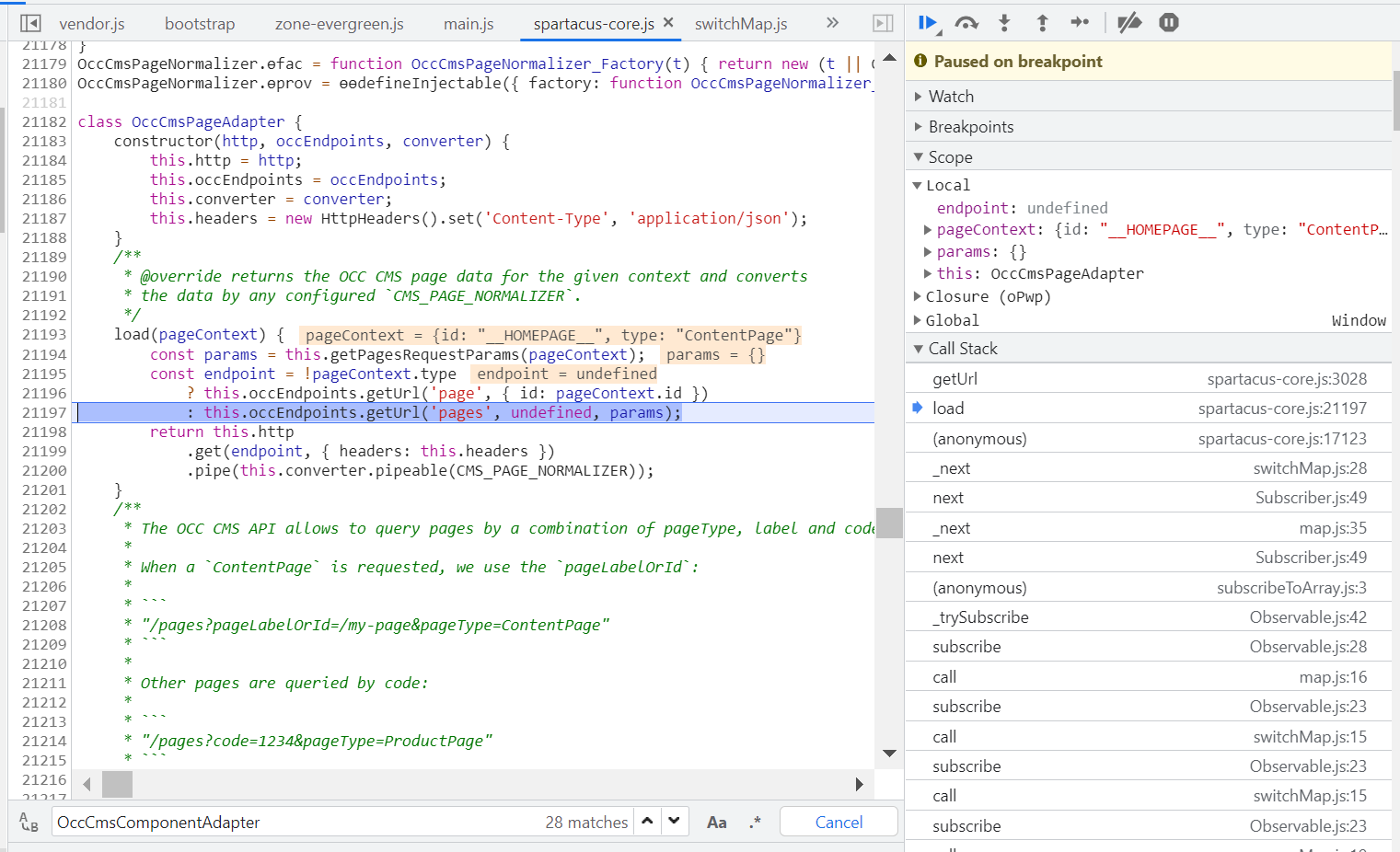Toggle the debugger sidebar pane icon
1400x852 pixels.
coord(882,23)
